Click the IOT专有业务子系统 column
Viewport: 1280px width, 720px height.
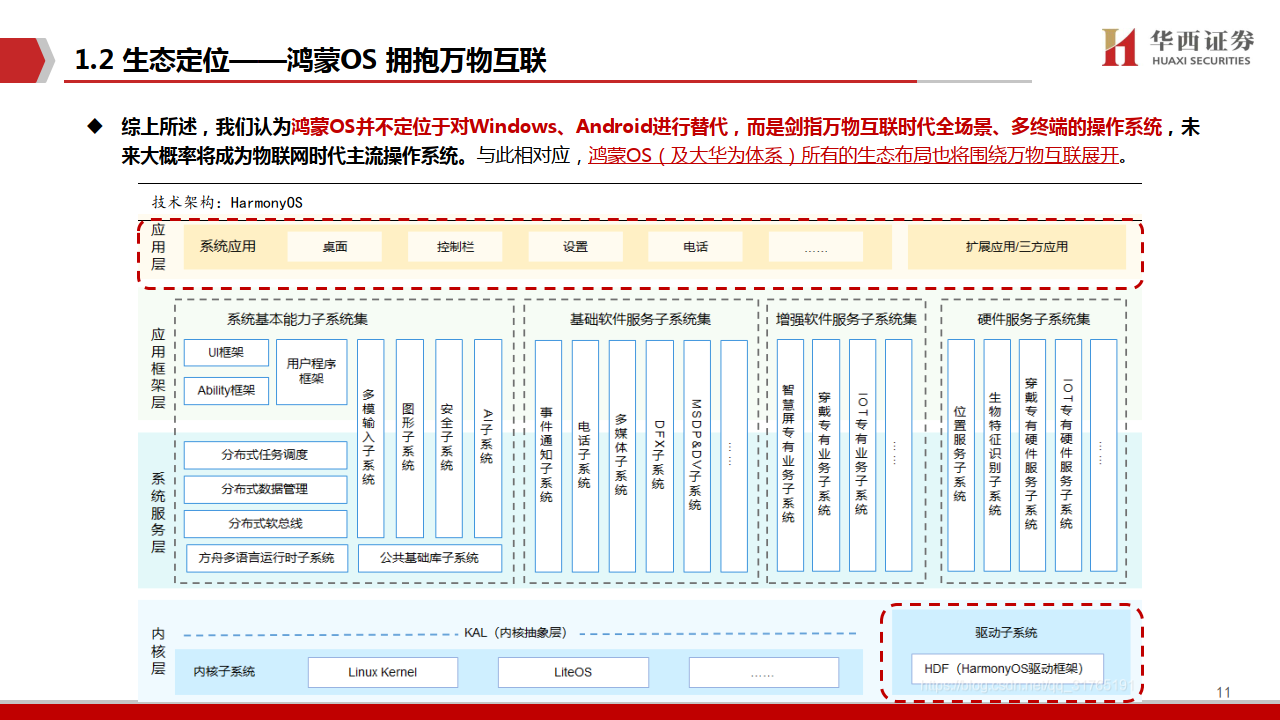[x=862, y=456]
